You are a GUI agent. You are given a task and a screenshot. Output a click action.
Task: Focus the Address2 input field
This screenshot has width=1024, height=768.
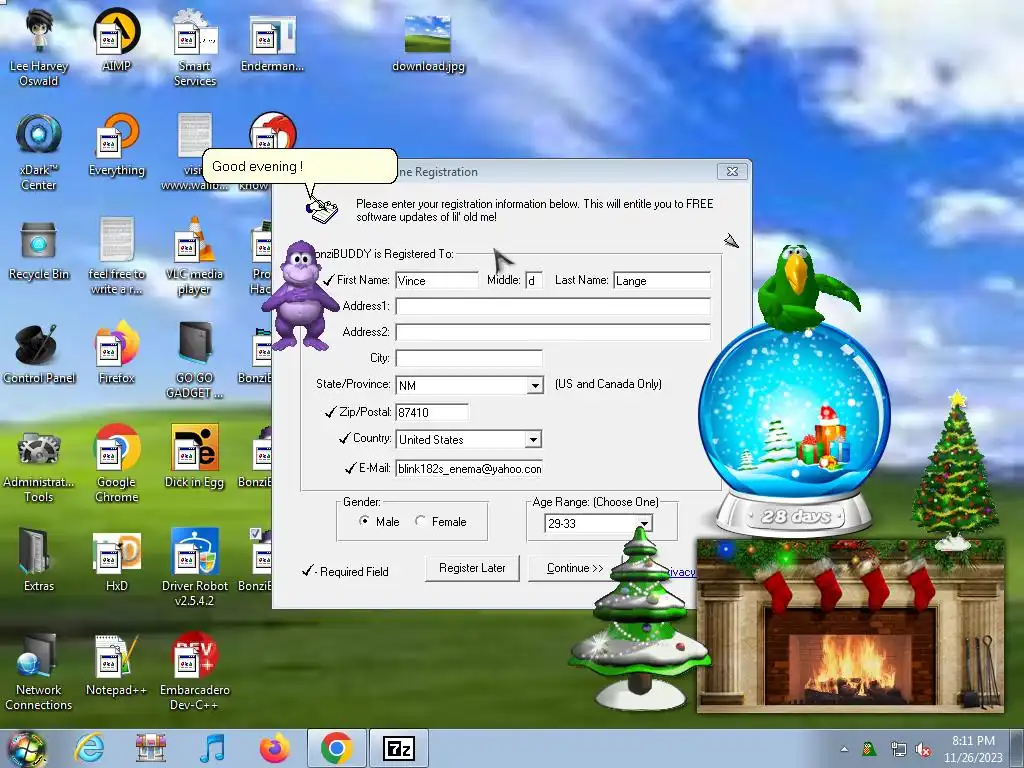552,332
